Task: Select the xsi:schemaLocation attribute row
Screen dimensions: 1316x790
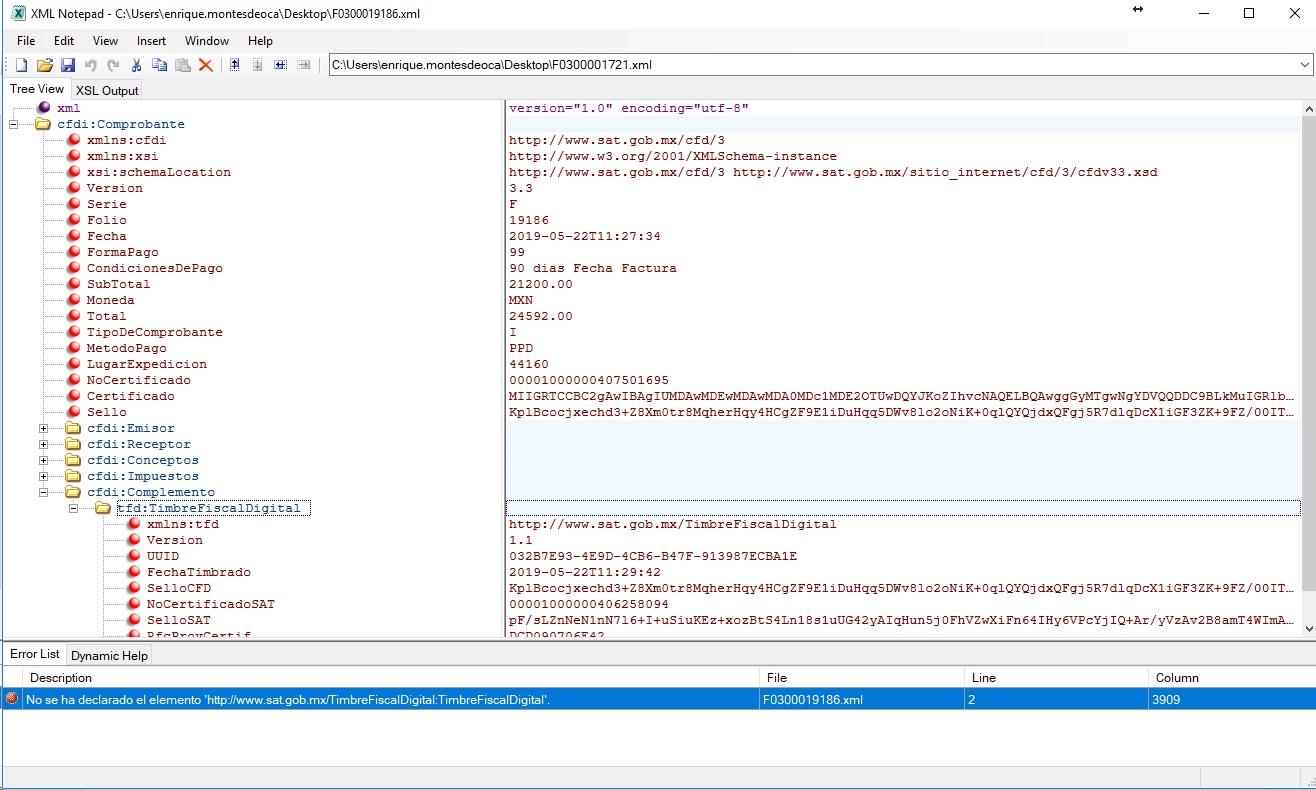Action: (x=159, y=172)
